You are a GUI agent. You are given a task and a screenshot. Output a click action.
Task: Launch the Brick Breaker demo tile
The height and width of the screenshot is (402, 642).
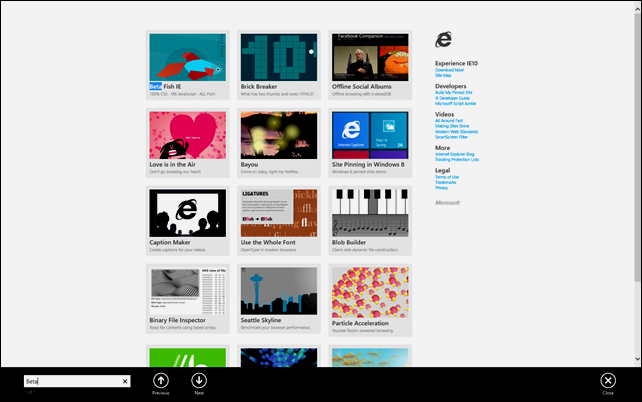pos(278,57)
